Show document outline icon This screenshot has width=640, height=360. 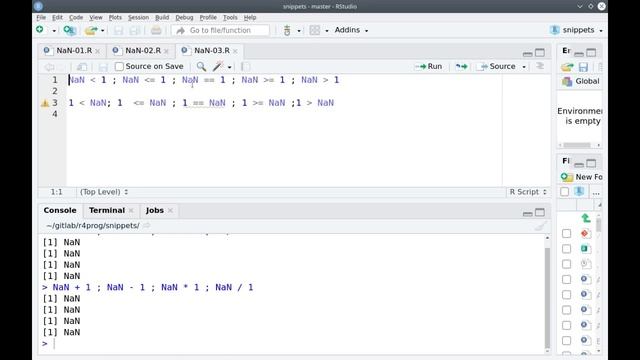[x=540, y=66]
